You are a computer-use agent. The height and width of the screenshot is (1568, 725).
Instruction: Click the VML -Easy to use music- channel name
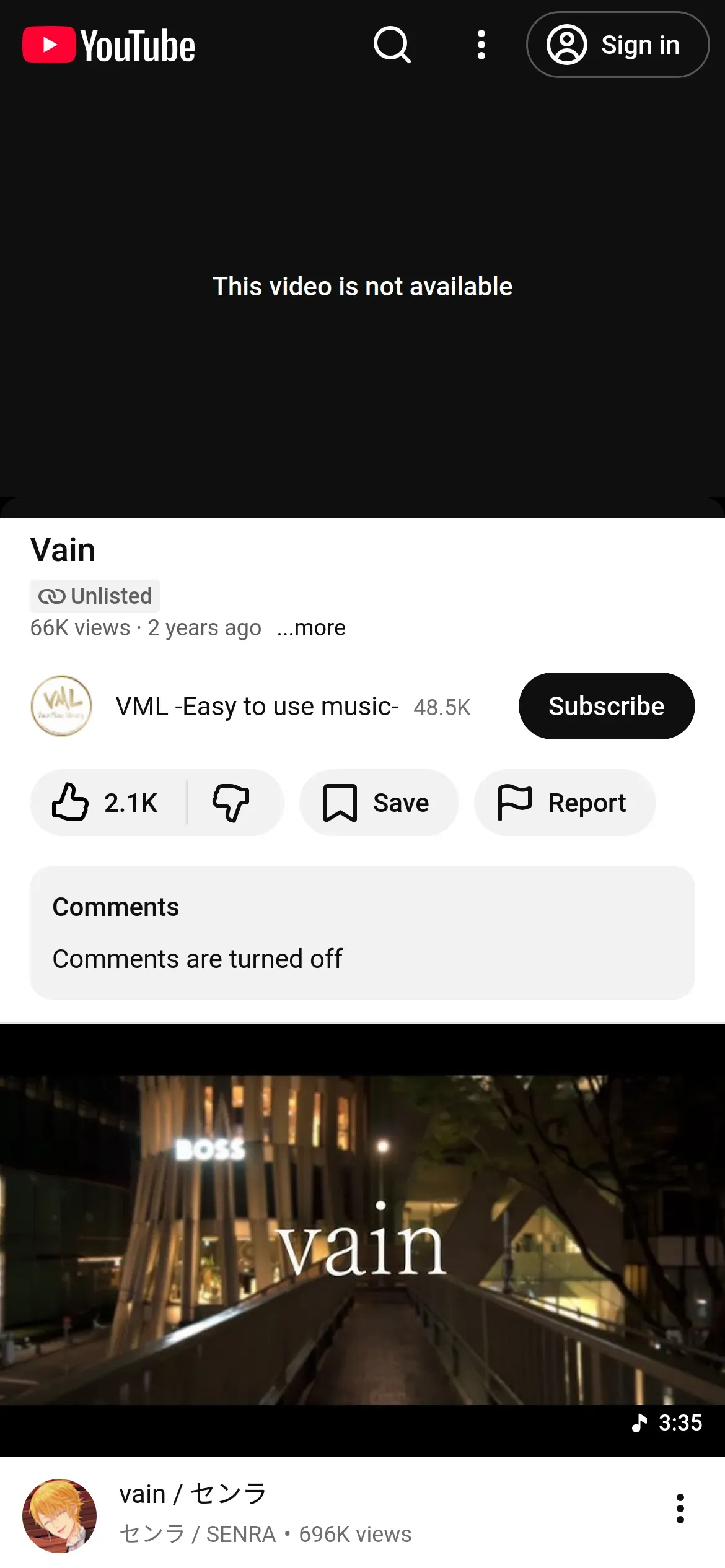coord(257,707)
